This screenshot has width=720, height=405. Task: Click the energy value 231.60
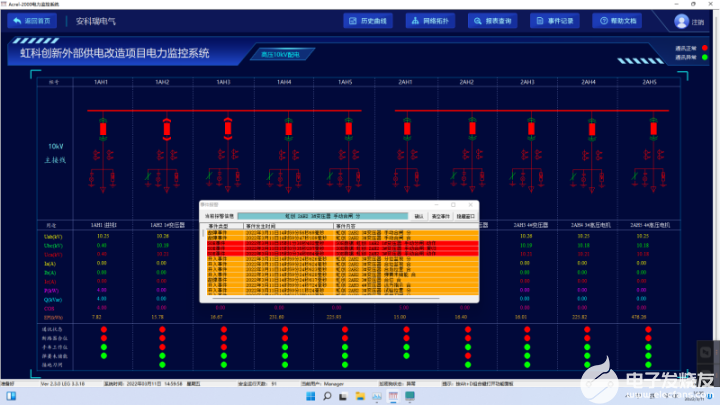(x=276, y=317)
